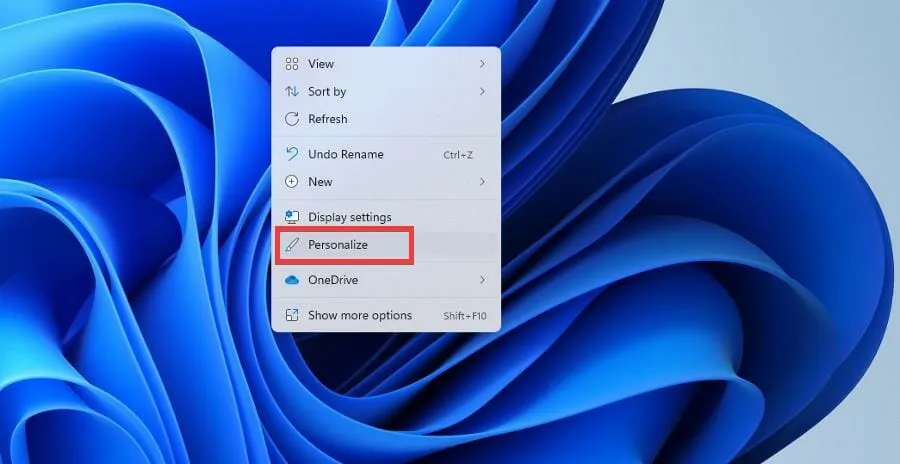Open the New submenu chevron

click(x=482, y=182)
